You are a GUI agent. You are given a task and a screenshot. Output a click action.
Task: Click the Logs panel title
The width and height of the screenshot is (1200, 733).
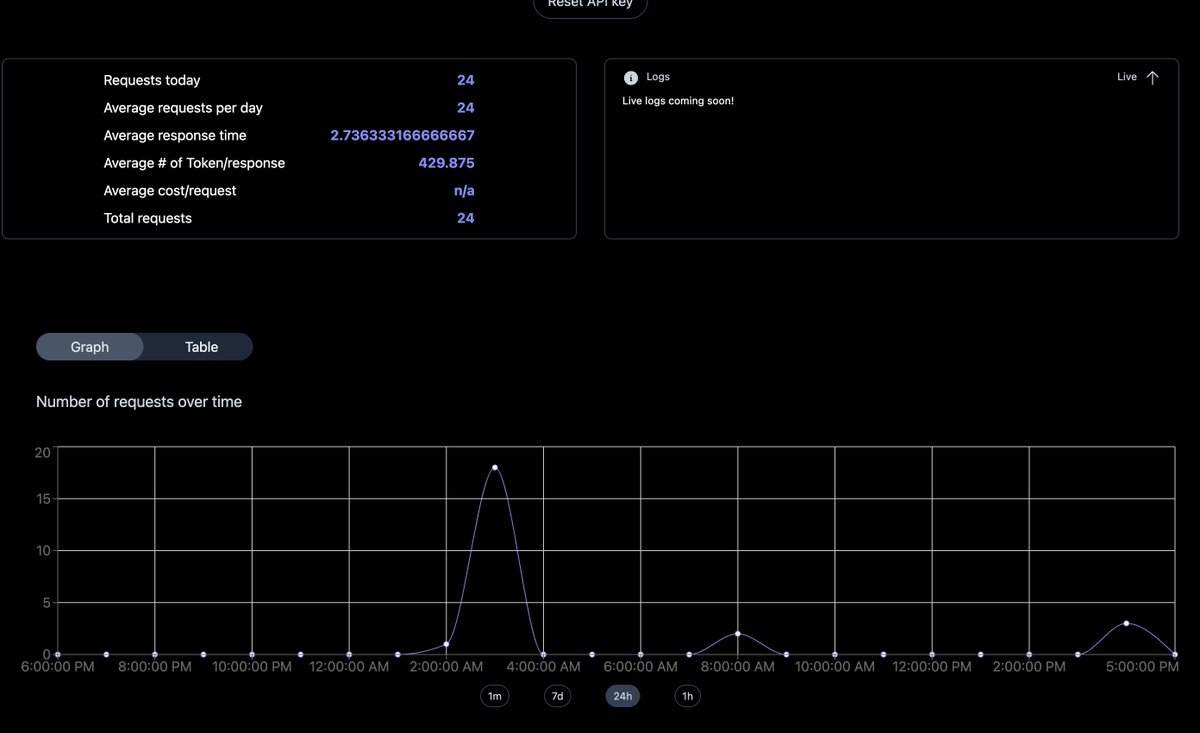point(658,77)
